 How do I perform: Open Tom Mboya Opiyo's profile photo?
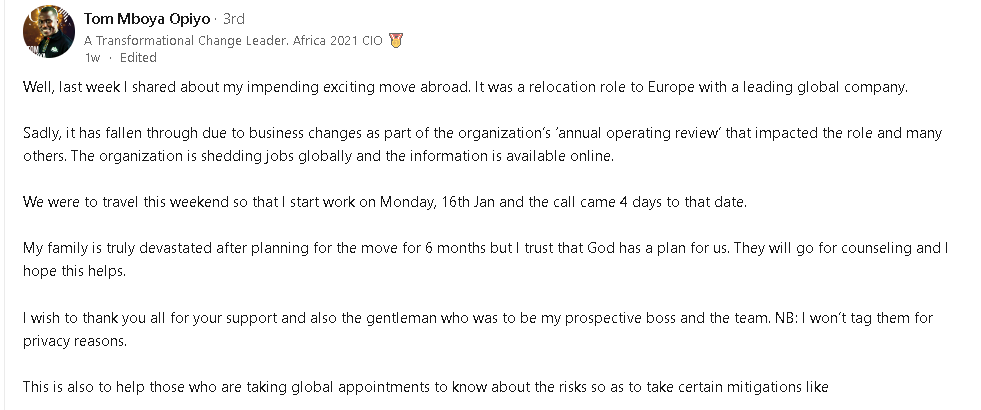coord(49,31)
